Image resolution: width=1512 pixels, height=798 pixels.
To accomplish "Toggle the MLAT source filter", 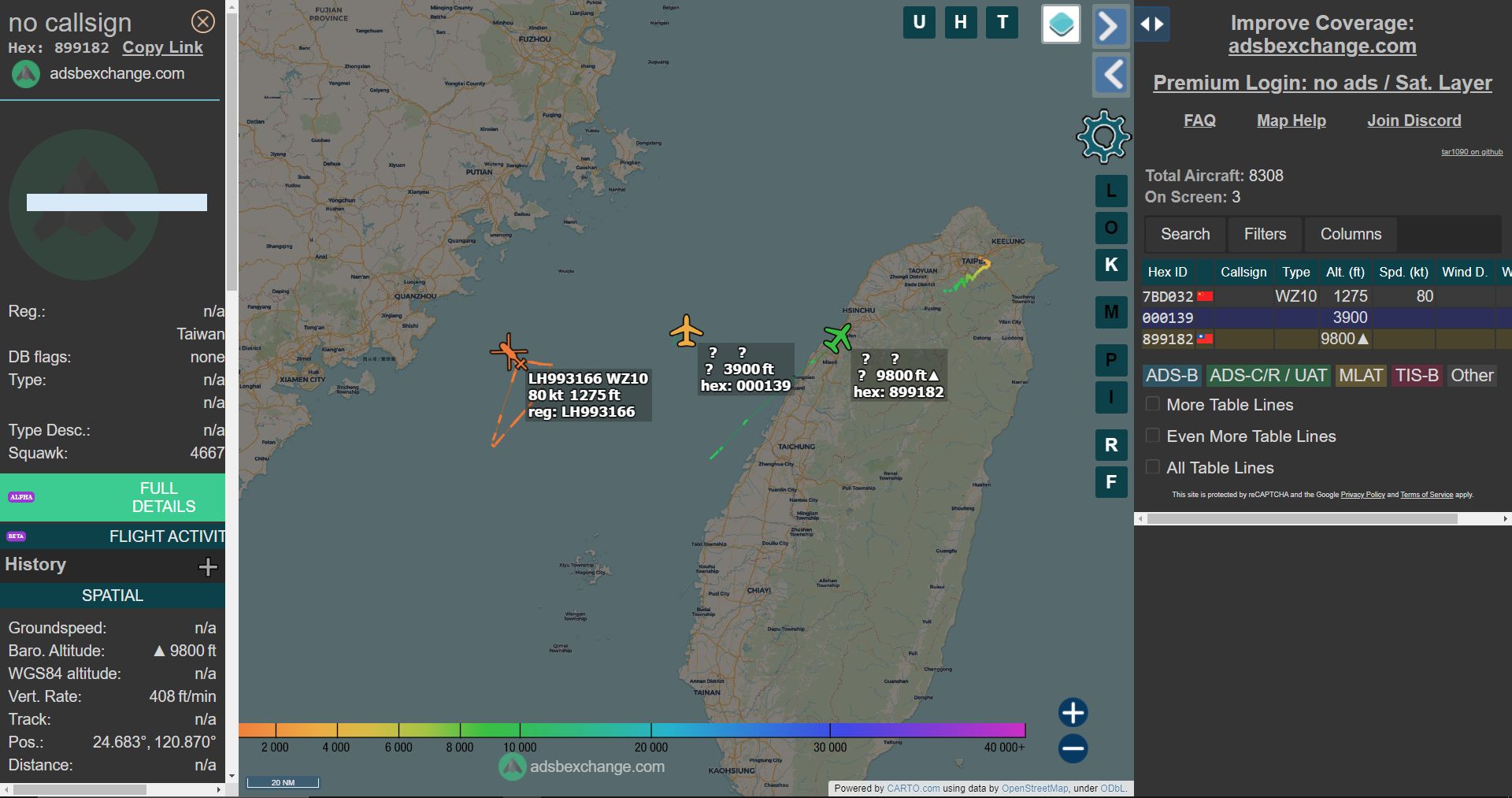I will 1361,376.
